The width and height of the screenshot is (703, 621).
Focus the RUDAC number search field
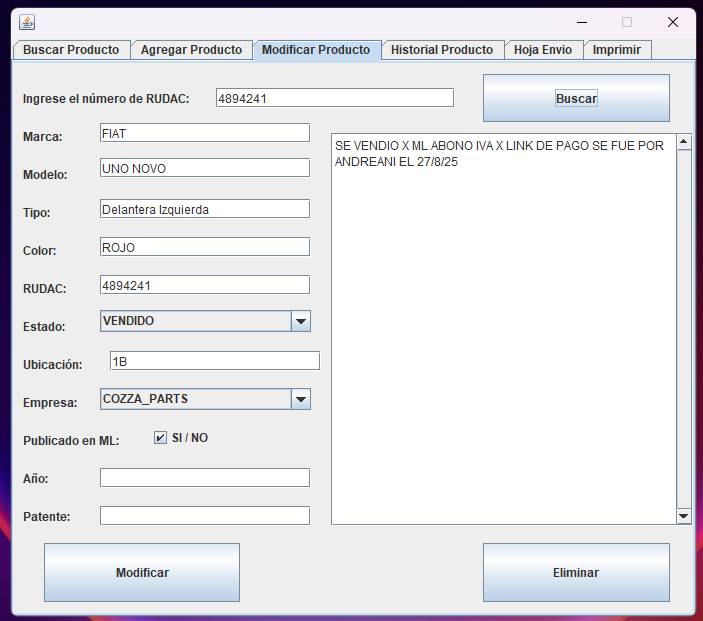click(x=335, y=98)
